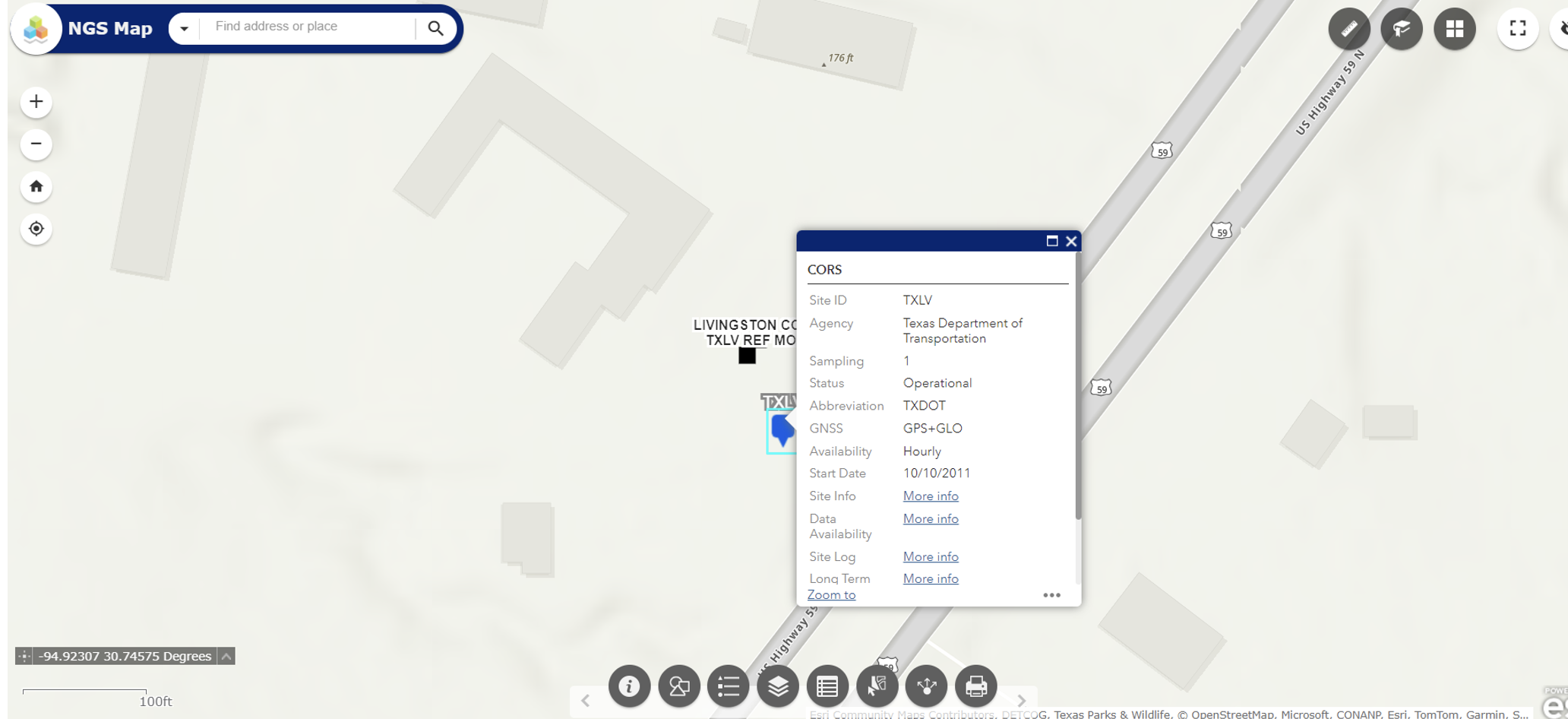Open the Attribute Table widget
1568x719 pixels.
point(827,686)
